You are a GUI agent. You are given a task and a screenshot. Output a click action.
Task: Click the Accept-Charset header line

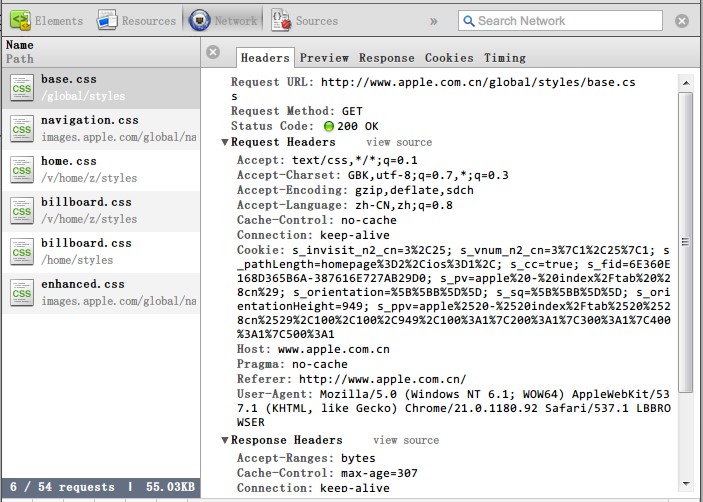pos(373,175)
